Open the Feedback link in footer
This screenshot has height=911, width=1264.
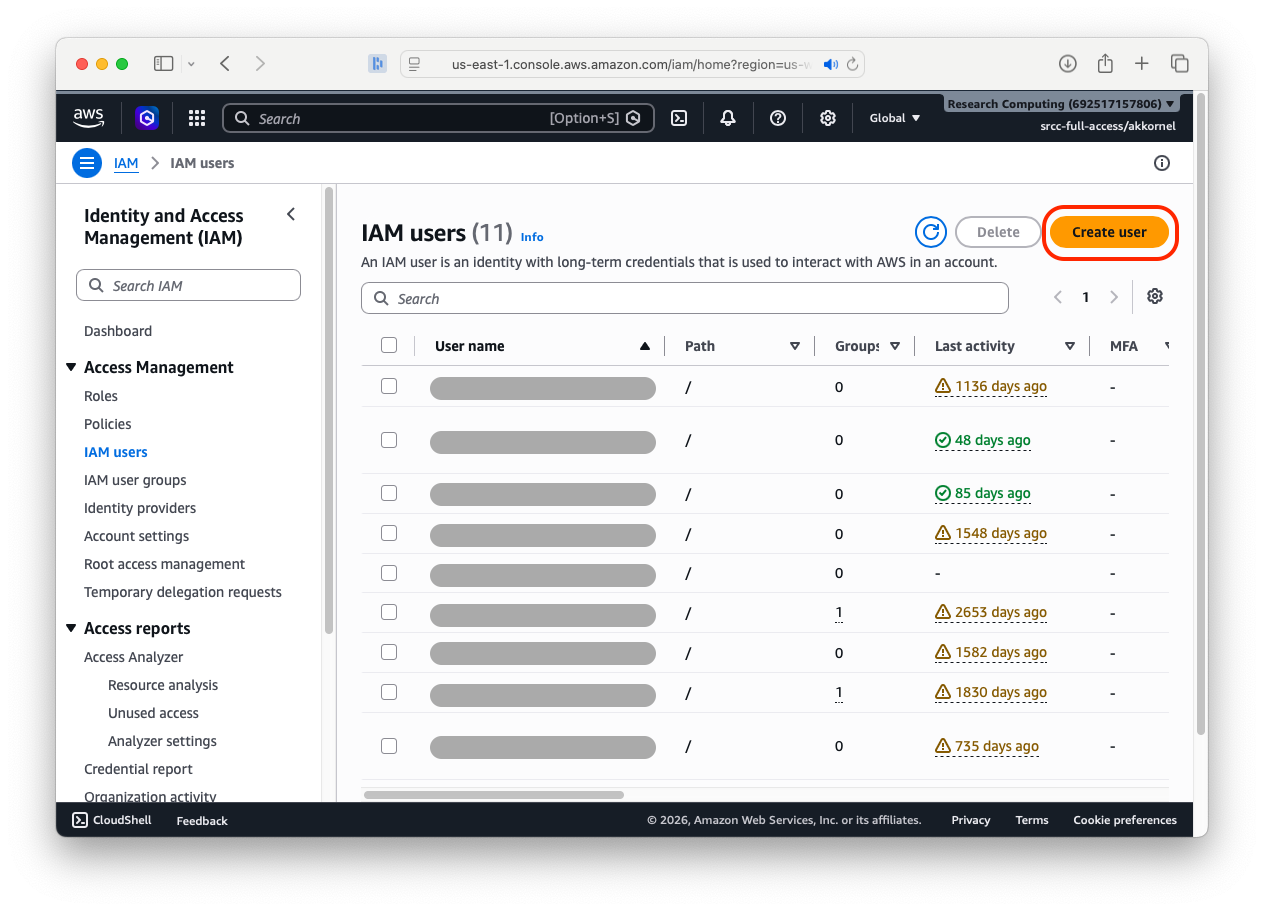[x=202, y=820]
